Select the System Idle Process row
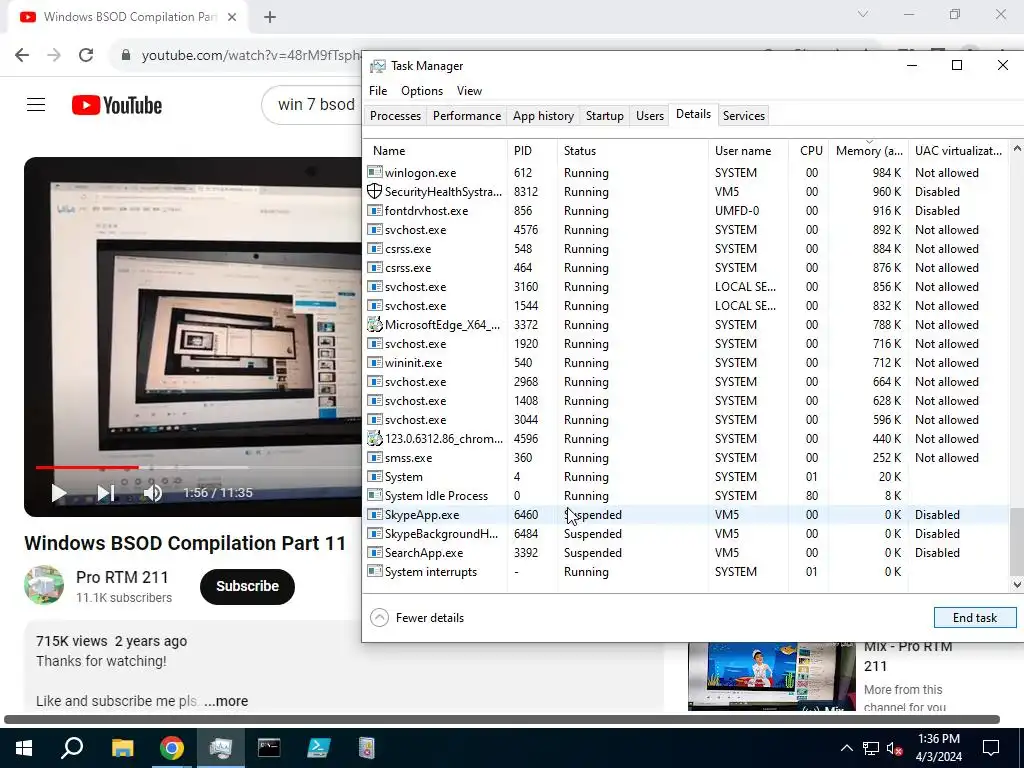The width and height of the screenshot is (1024, 768). point(686,496)
